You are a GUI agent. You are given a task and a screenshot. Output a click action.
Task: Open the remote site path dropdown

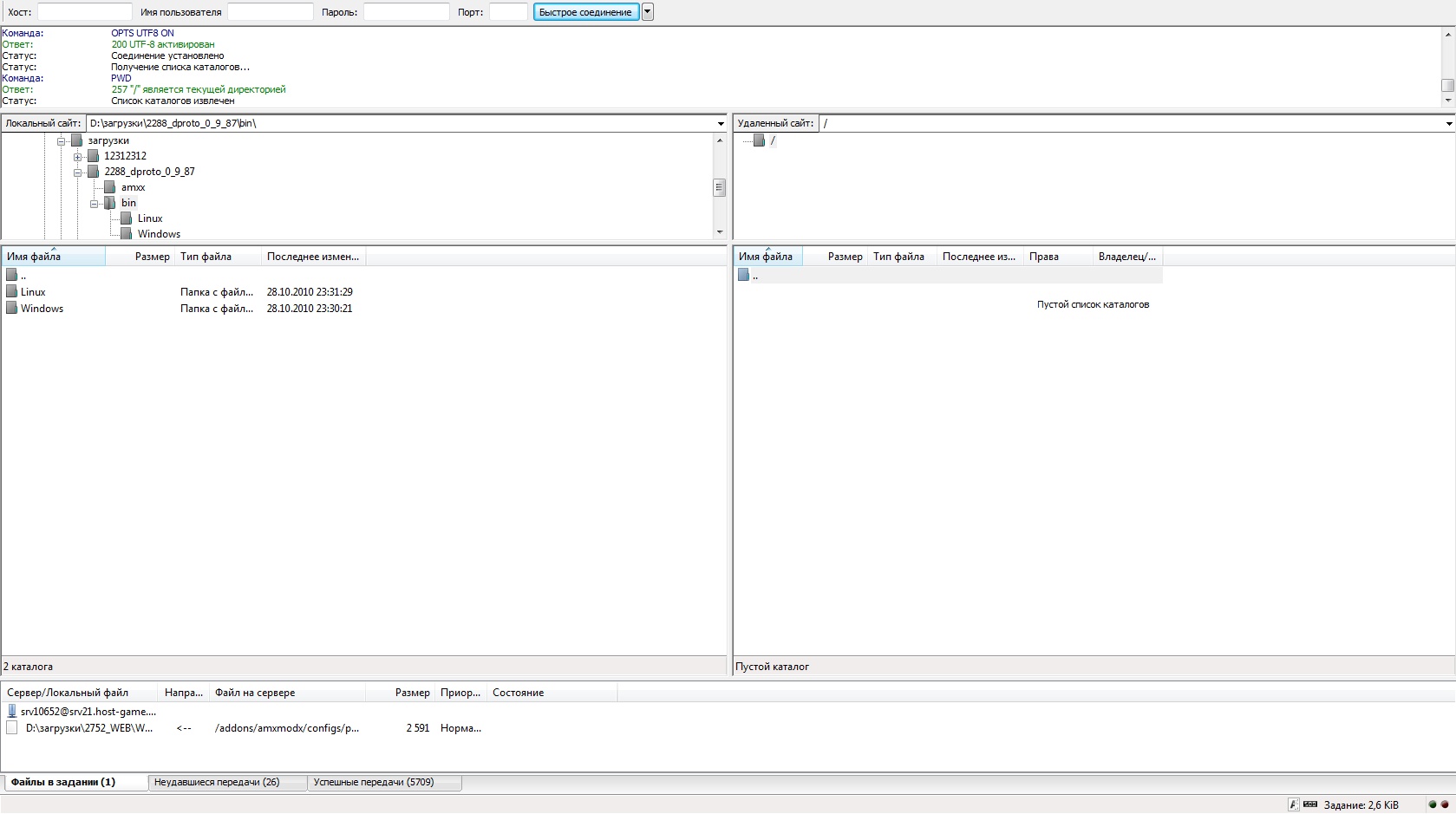pyautogui.click(x=1448, y=124)
